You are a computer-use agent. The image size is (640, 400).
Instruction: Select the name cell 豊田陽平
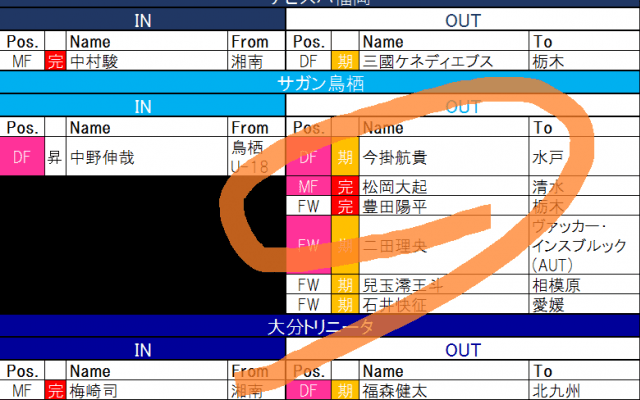tap(444, 206)
